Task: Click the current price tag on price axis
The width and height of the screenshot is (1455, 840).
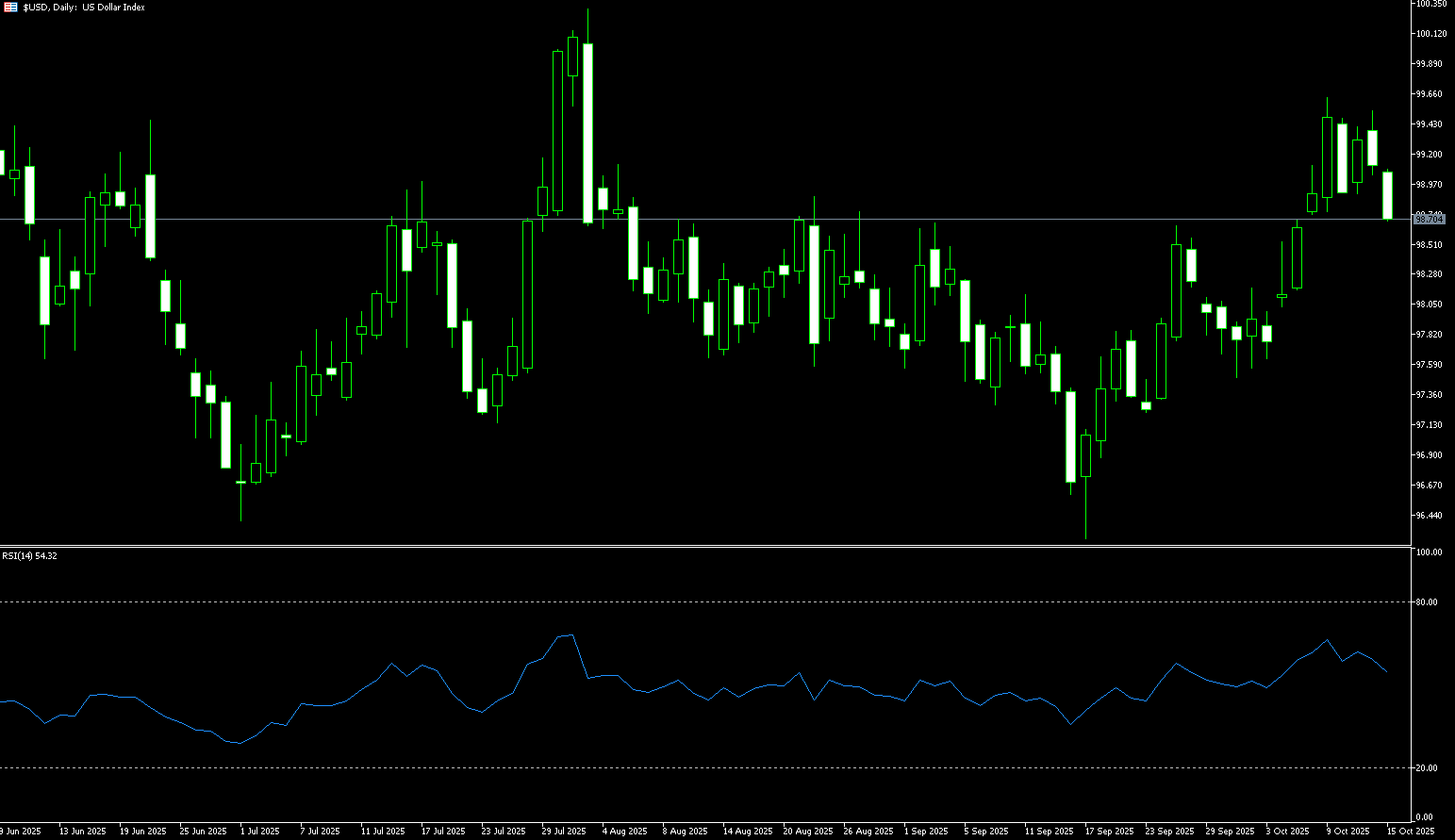Action: 1430,219
